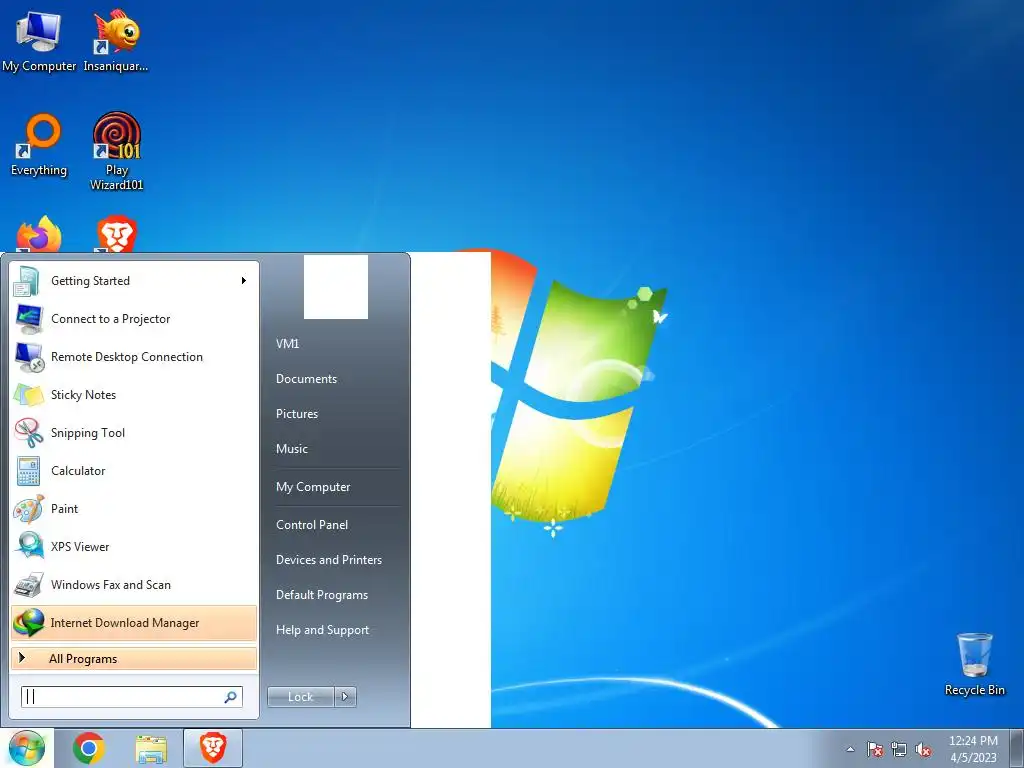The image size is (1024, 768).
Task: Show hidden tray icons arrow
Action: point(850,749)
